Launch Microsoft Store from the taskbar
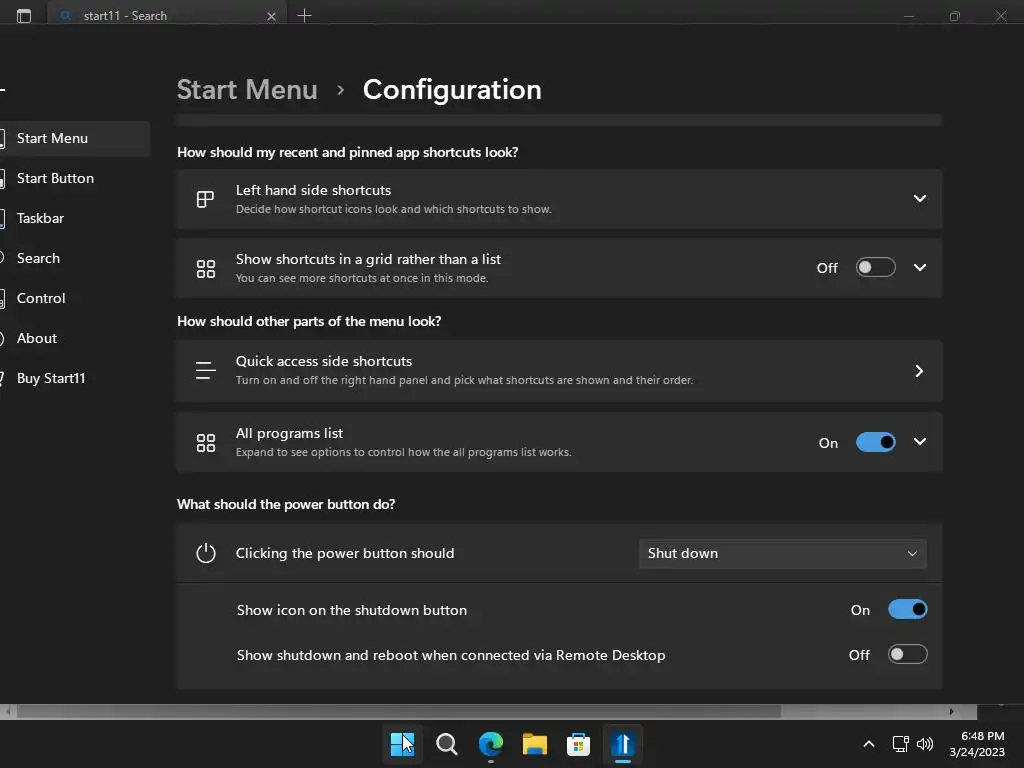This screenshot has height=768, width=1024. pos(579,744)
